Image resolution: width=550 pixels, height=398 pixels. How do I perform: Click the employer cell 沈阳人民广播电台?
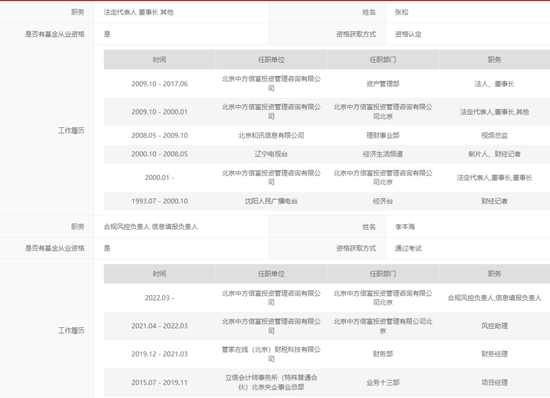click(271, 201)
